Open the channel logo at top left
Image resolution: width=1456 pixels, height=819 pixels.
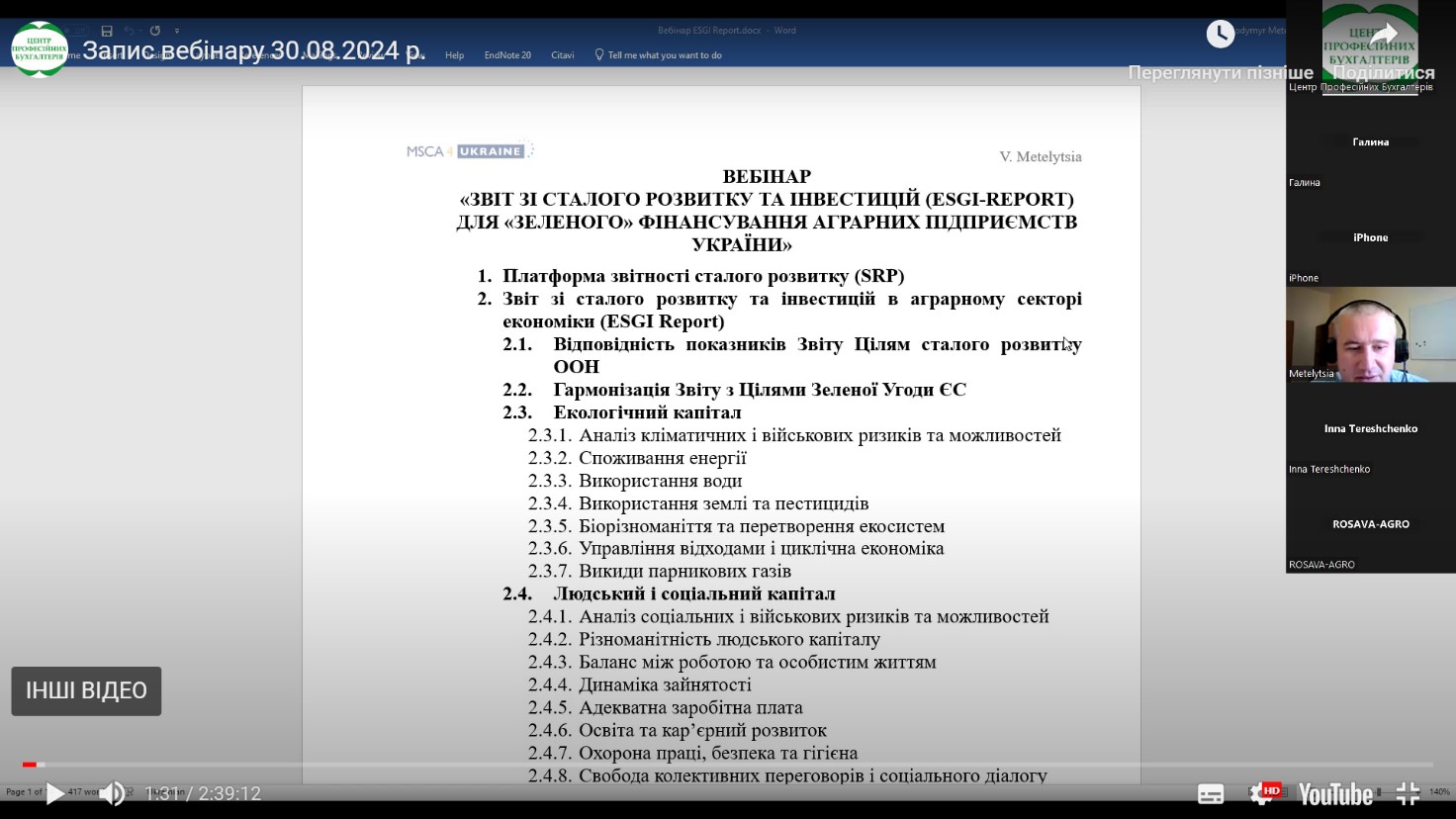(x=40, y=48)
